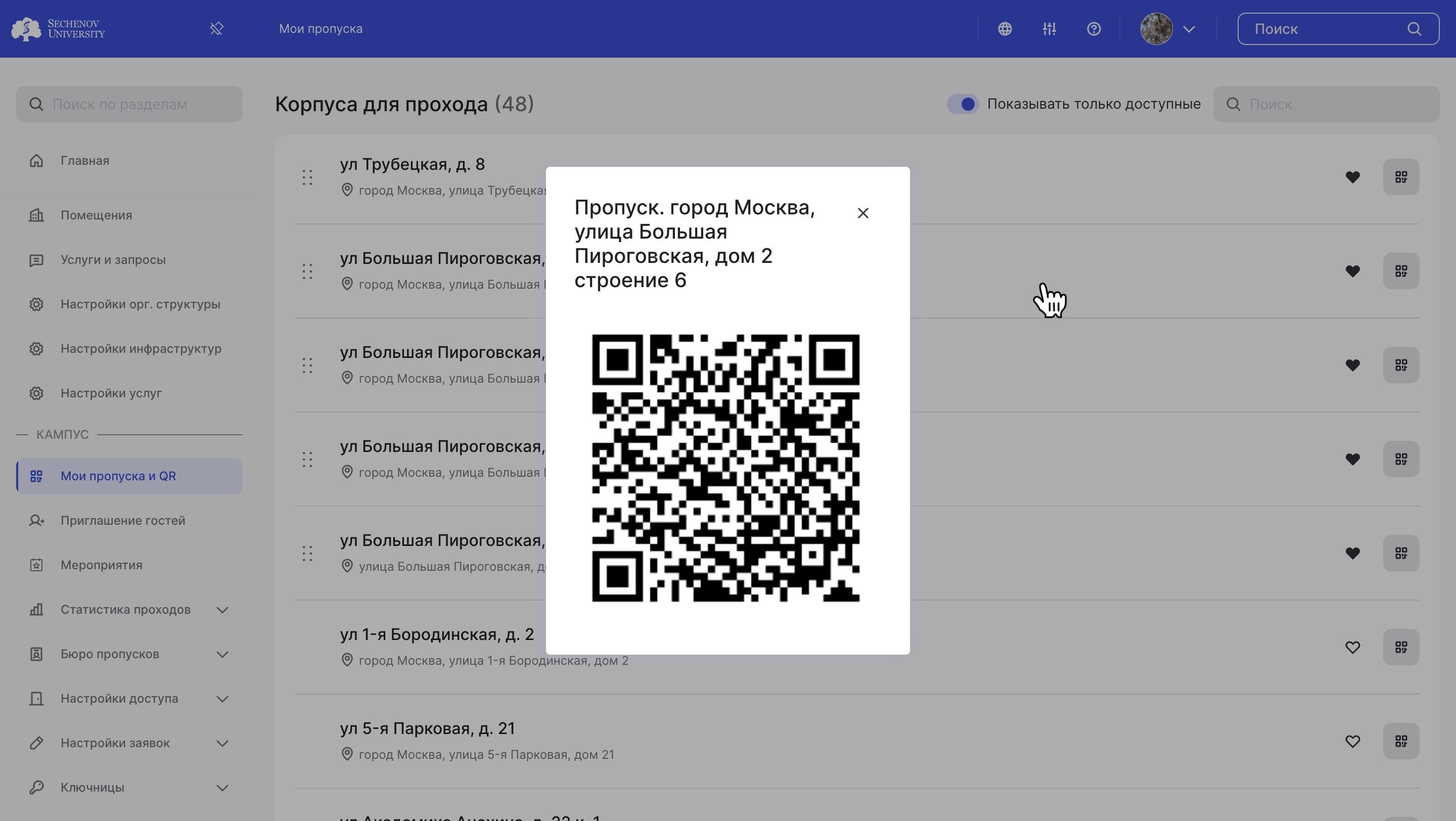The image size is (1456, 821).
Task: Focus the buildings list Поиск field
Action: point(1326,104)
